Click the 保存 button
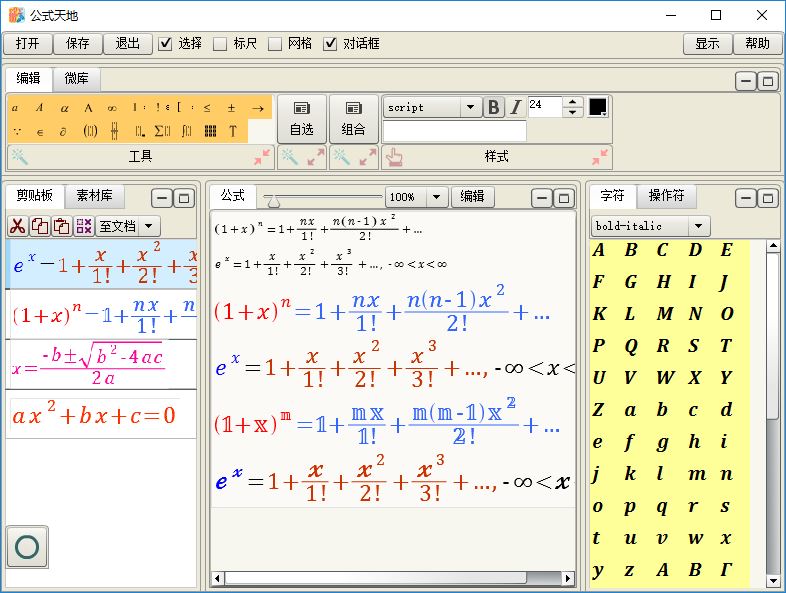The height and width of the screenshot is (593, 786). [x=78, y=44]
